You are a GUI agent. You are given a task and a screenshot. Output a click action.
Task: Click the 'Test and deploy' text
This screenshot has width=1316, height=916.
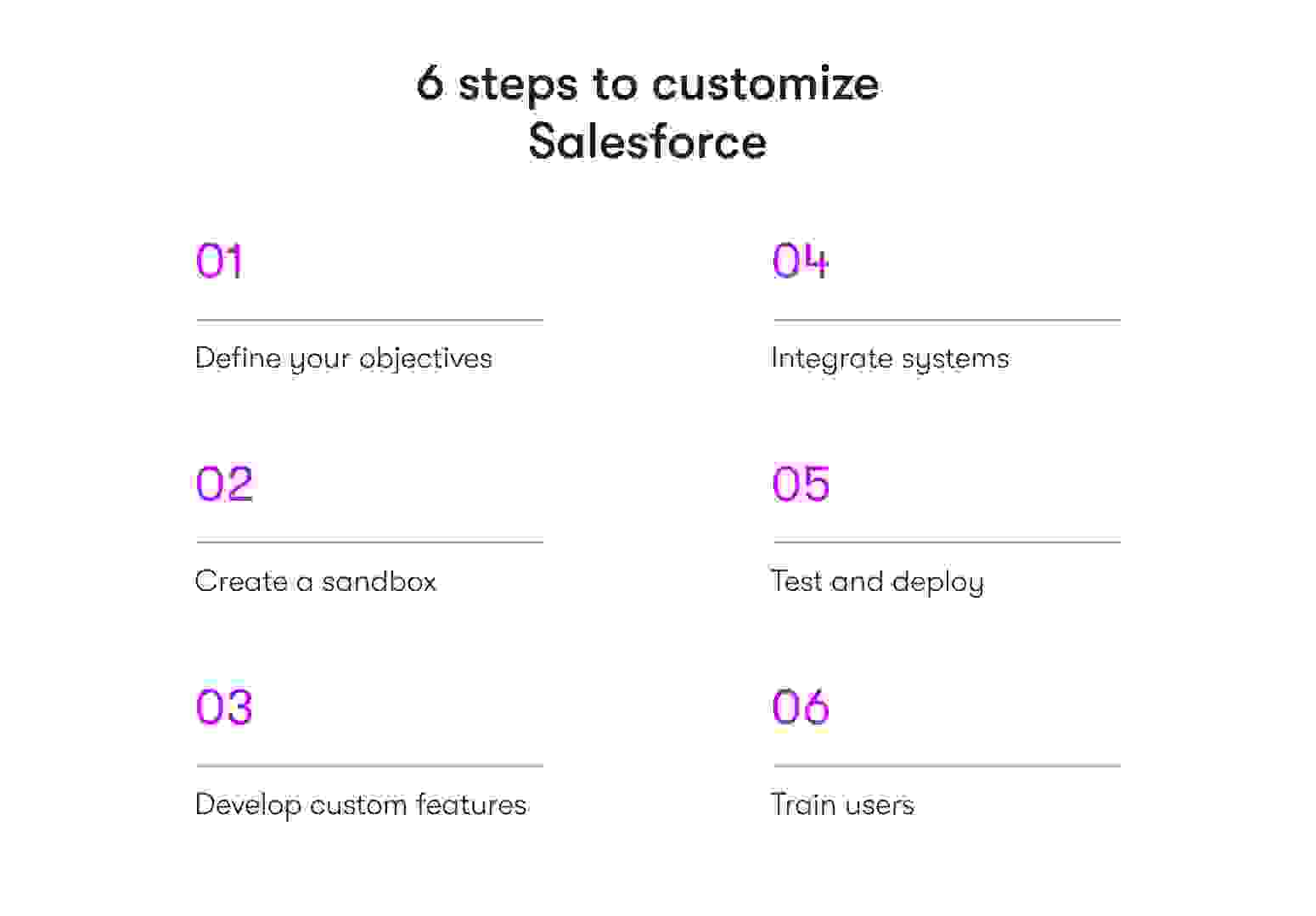click(x=878, y=582)
